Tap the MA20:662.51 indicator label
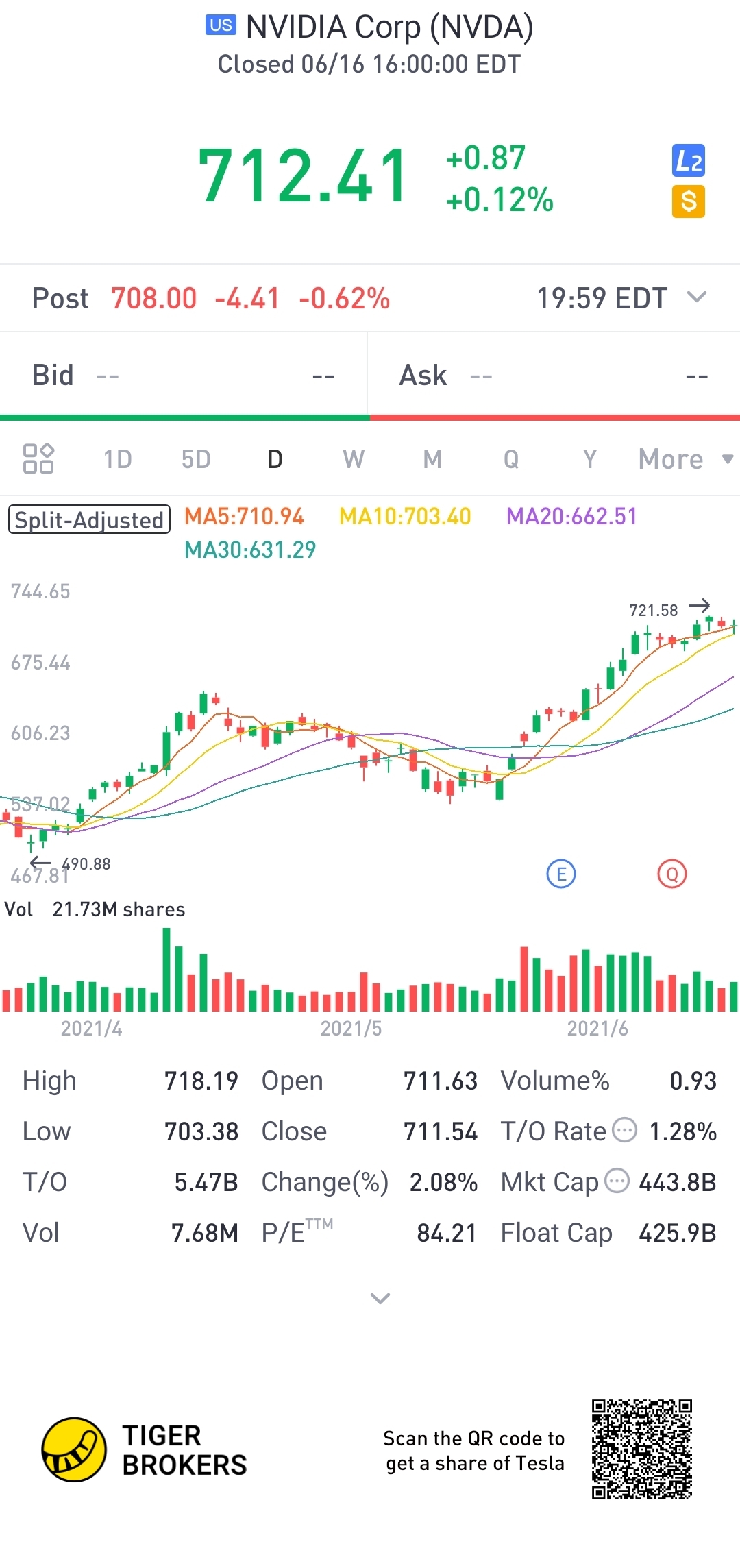 pyautogui.click(x=572, y=516)
